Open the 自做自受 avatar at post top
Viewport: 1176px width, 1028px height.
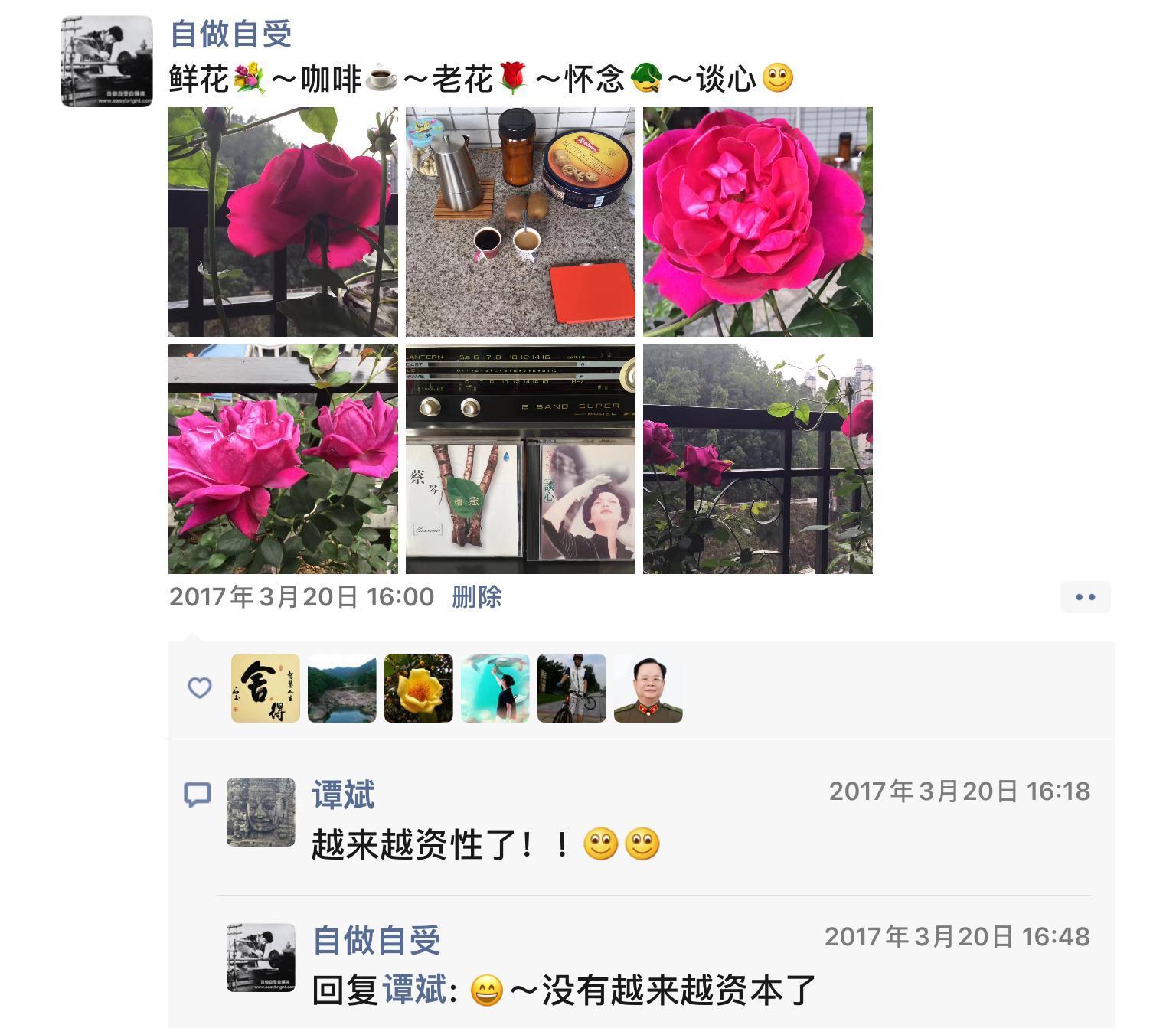coord(107,61)
